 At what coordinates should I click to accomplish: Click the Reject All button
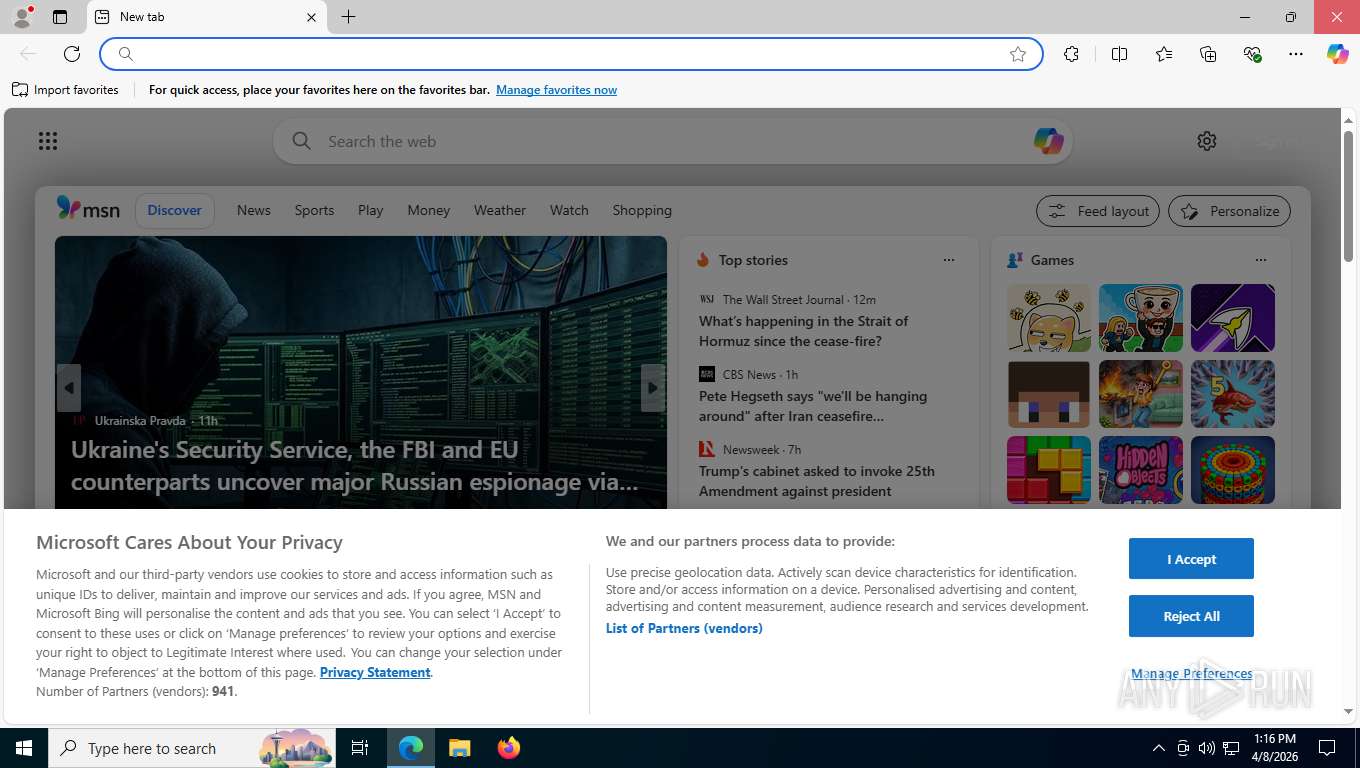click(1191, 616)
